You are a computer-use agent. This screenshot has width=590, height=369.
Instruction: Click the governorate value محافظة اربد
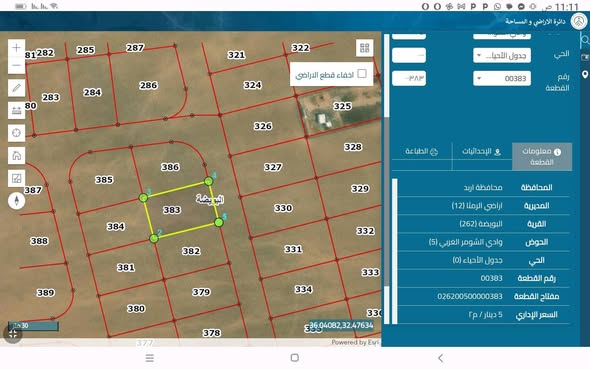point(483,187)
